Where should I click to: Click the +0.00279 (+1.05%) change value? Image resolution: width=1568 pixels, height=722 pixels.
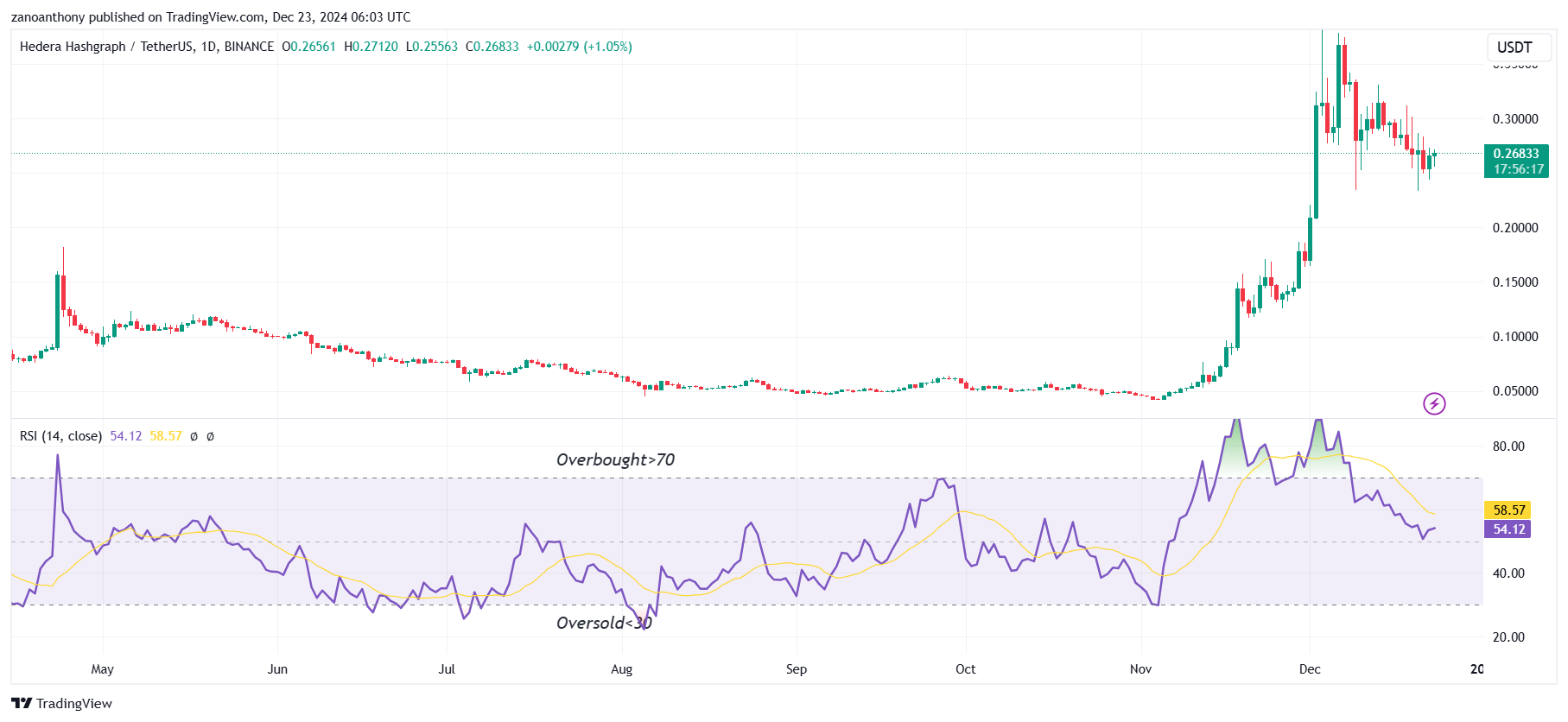pyautogui.click(x=579, y=47)
